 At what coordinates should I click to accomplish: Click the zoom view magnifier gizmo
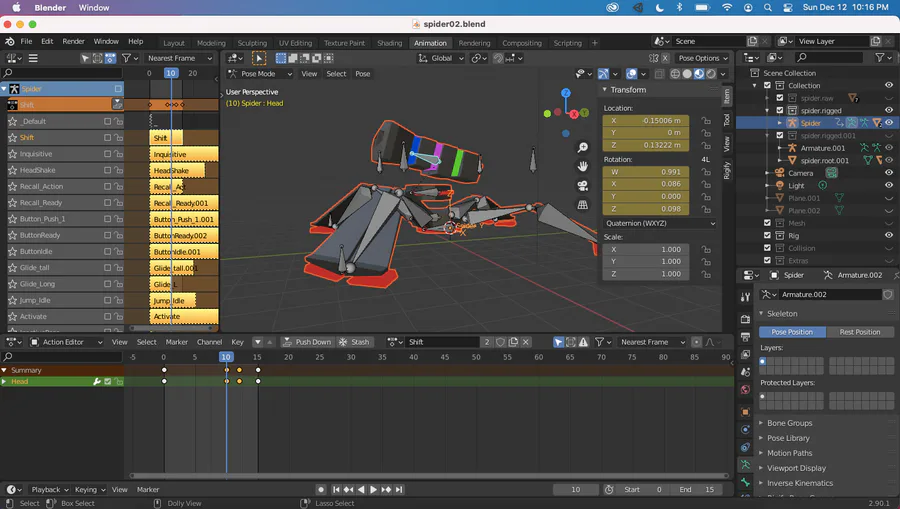(583, 148)
